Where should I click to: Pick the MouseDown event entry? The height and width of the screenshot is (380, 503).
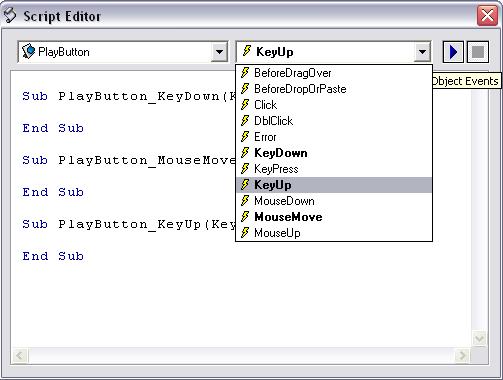(x=334, y=201)
